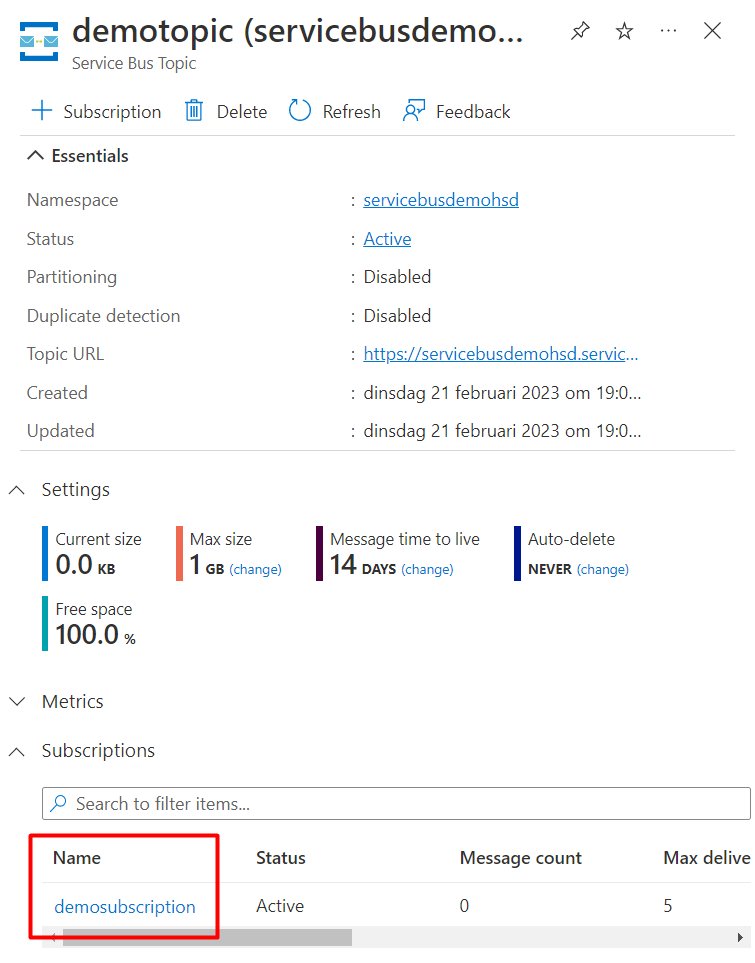
Task: Mark demotopic as favorite with star icon
Action: [624, 31]
